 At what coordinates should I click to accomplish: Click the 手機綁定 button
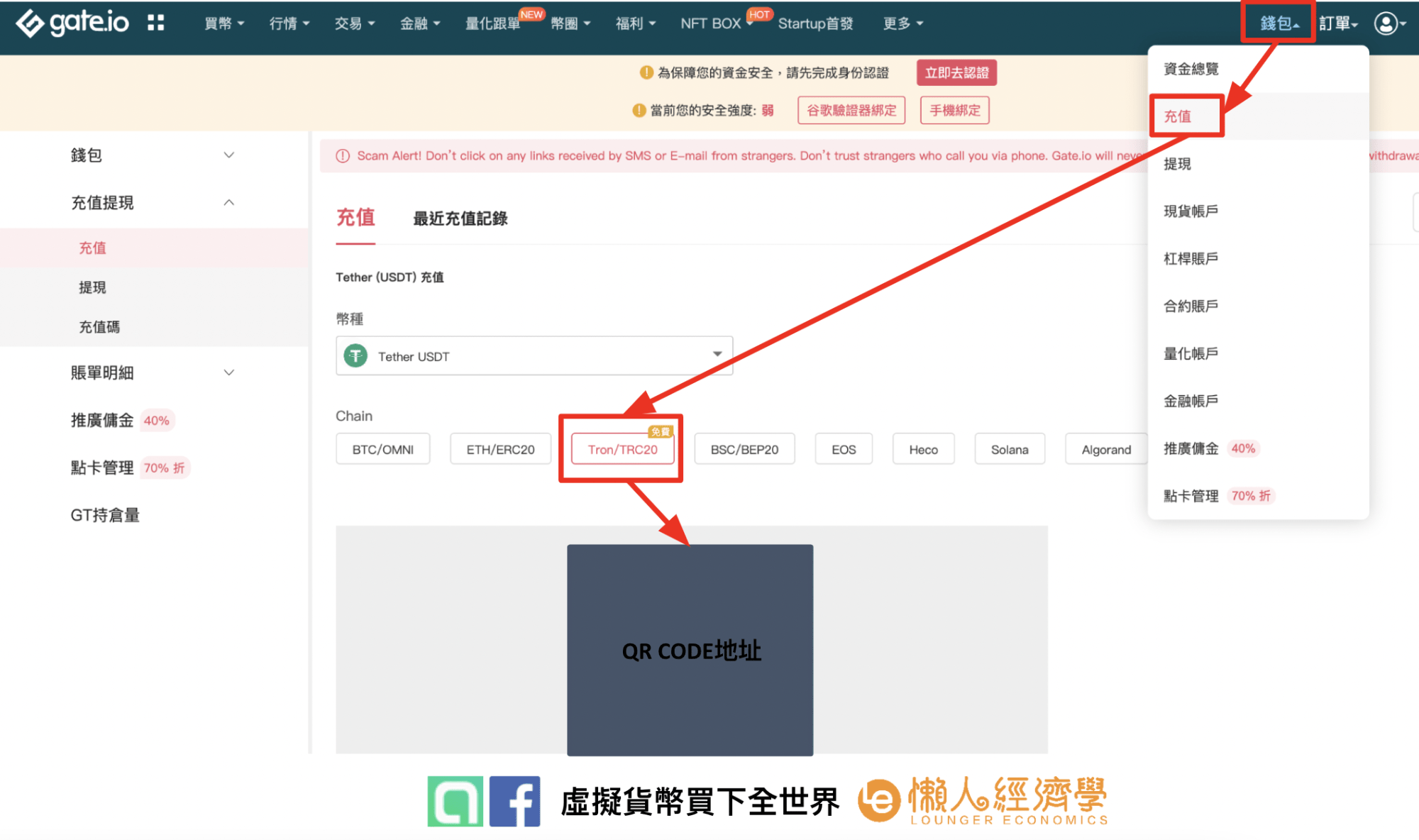955,110
